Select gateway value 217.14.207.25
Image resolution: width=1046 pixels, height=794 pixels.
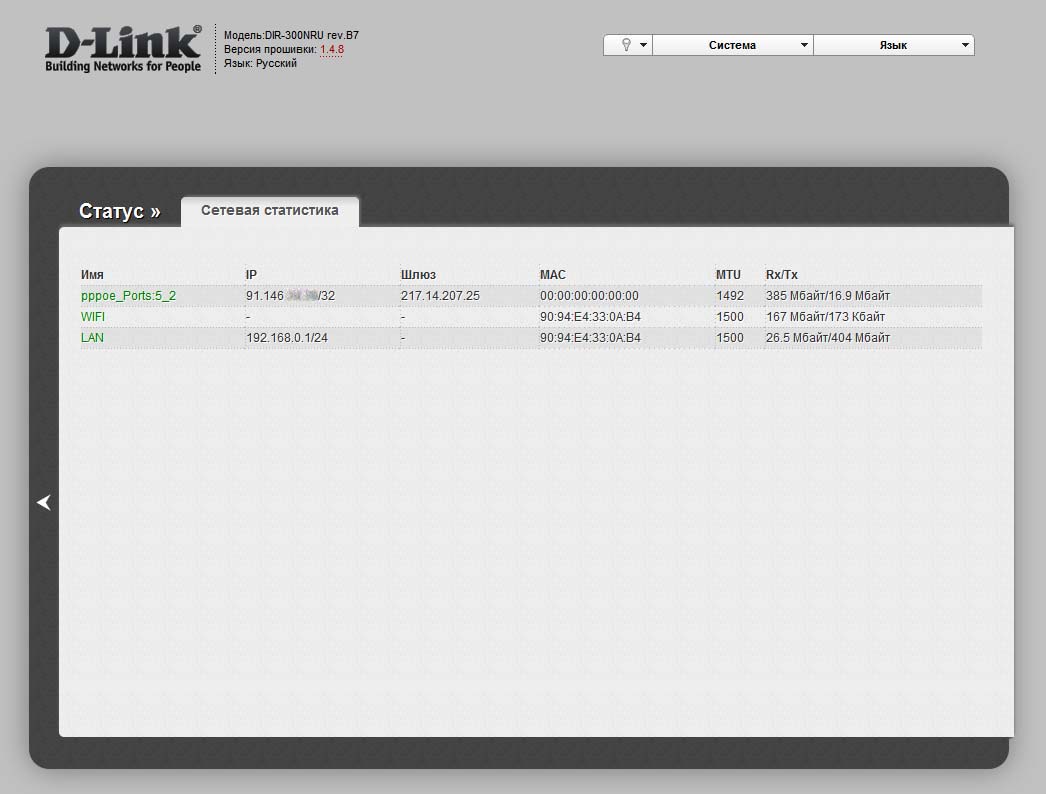coord(440,296)
